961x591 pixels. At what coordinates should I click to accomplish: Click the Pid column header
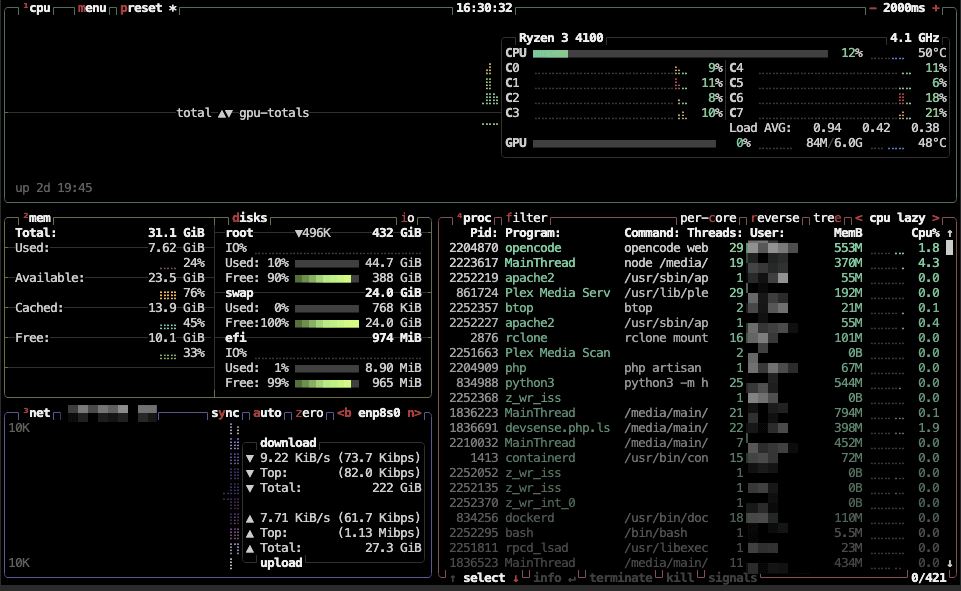click(484, 233)
